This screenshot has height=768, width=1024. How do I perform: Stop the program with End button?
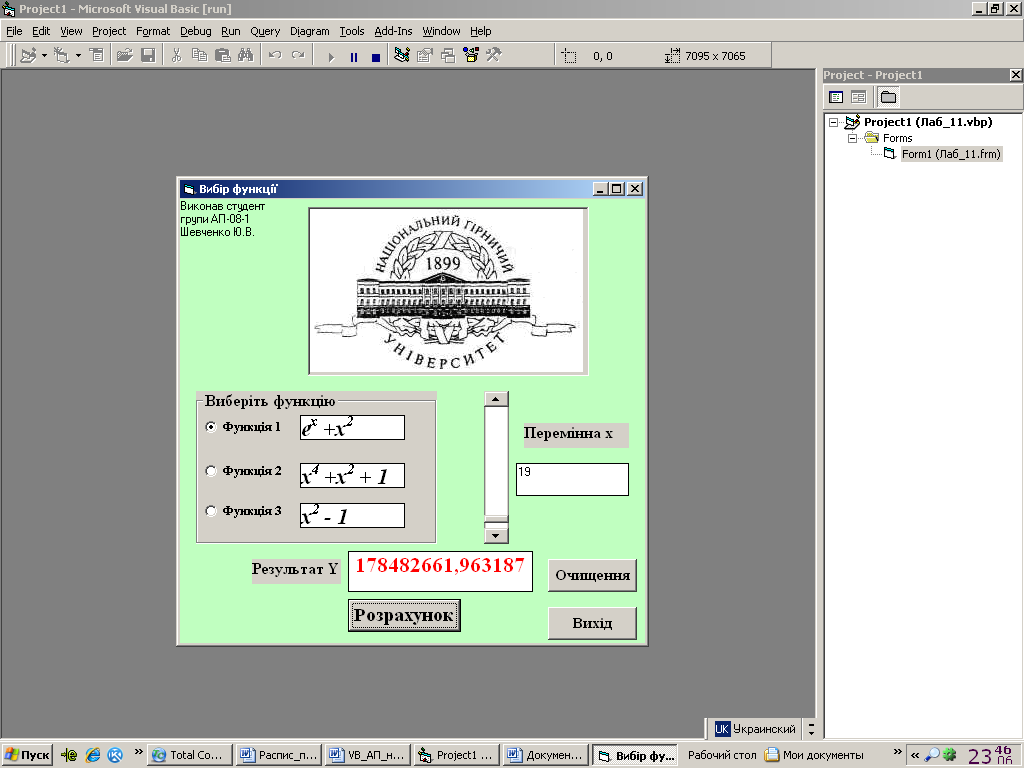(376, 57)
